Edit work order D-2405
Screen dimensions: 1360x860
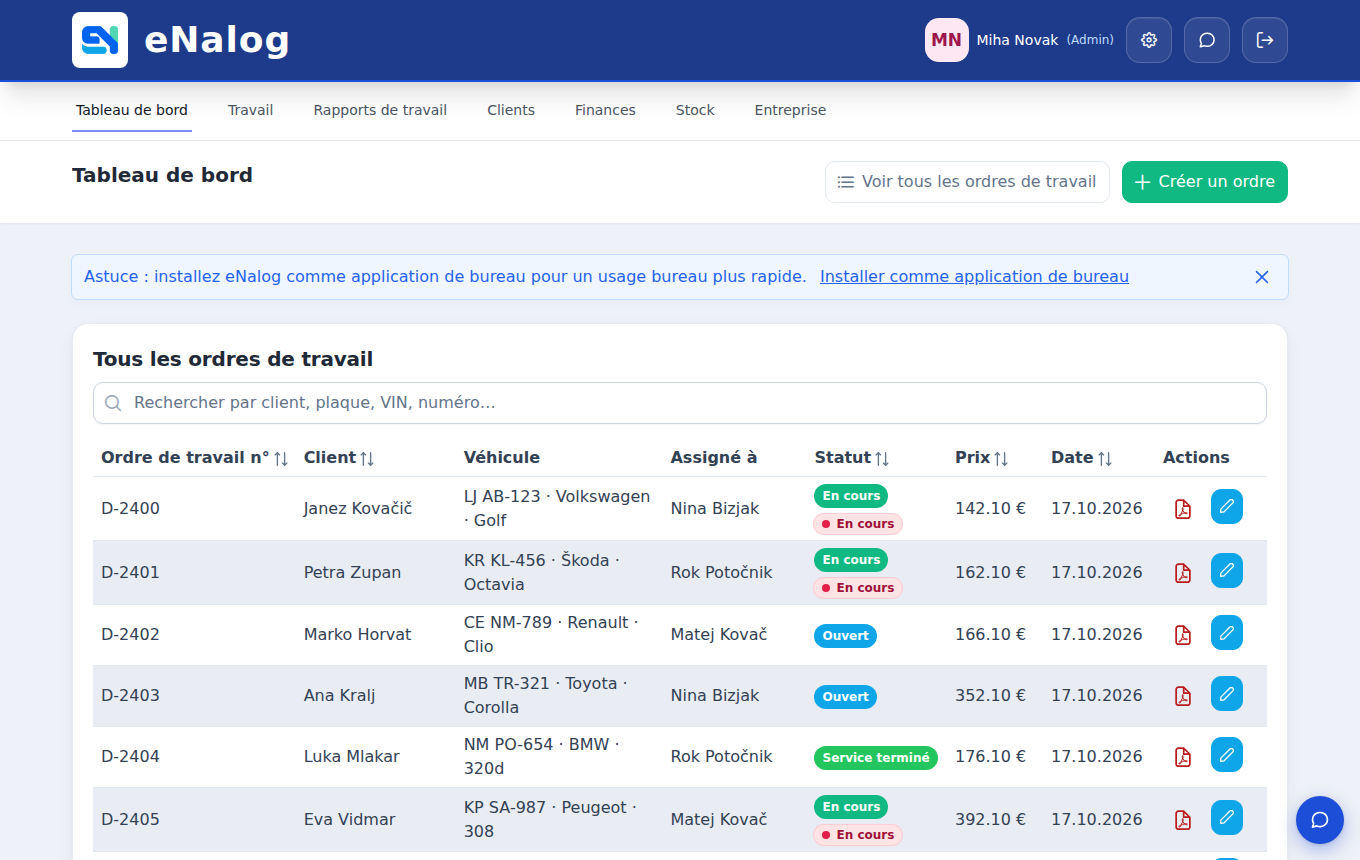coord(1227,818)
